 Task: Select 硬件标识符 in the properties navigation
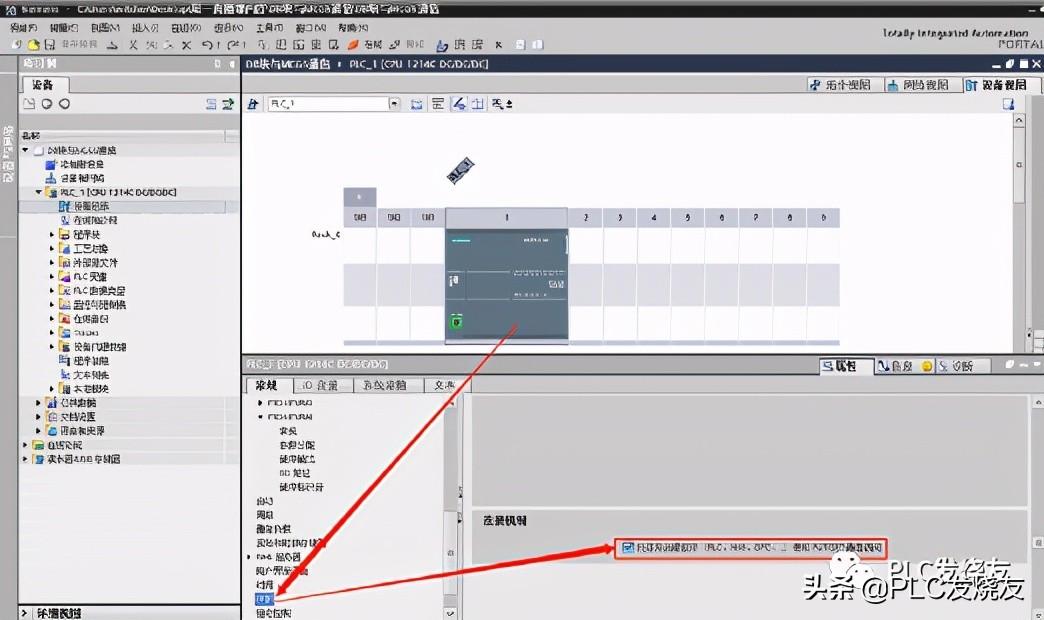tap(301, 487)
